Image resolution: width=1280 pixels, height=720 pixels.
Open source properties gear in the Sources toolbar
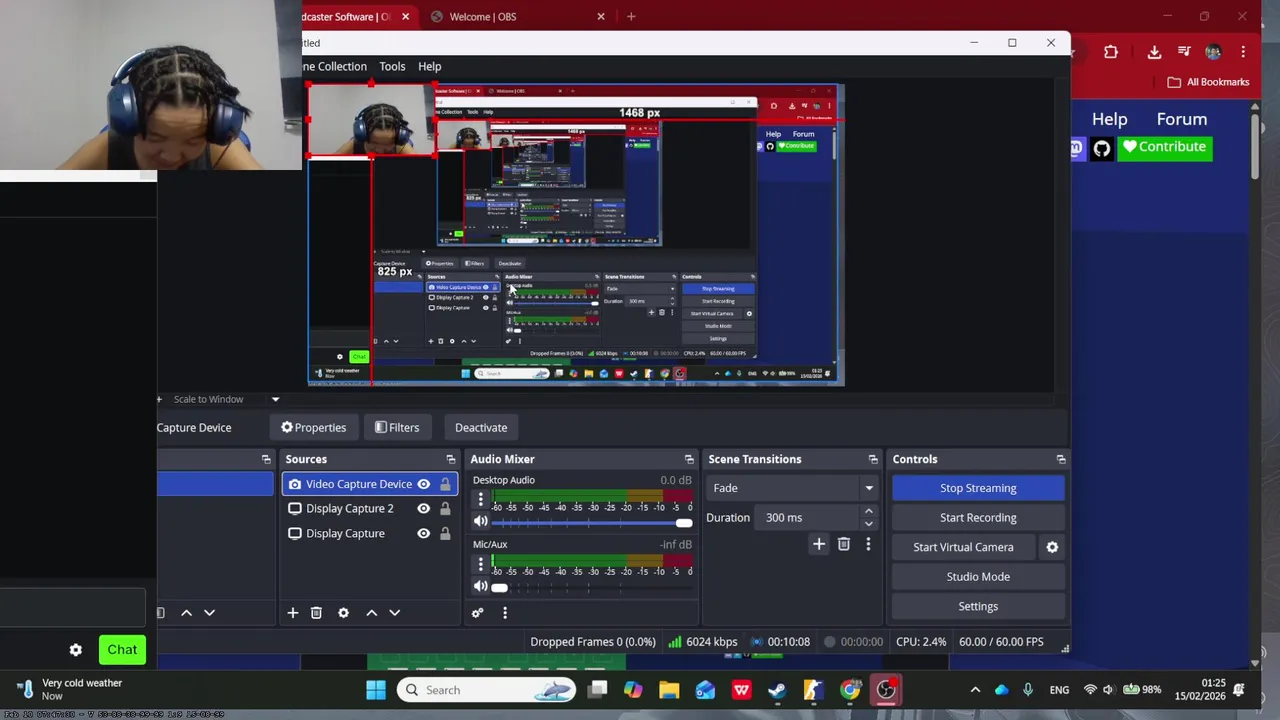click(343, 613)
